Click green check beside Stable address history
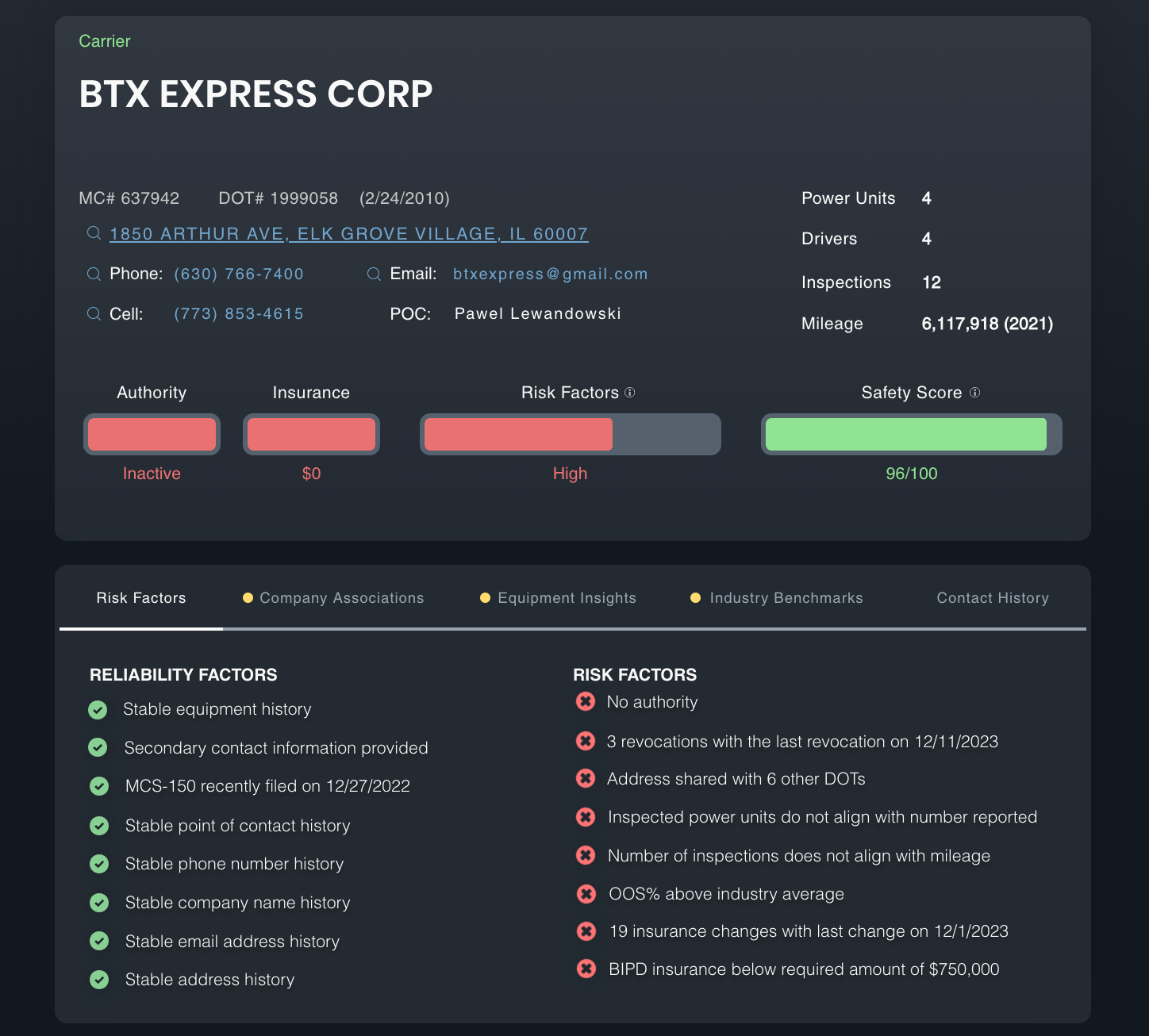1149x1036 pixels. 99,980
